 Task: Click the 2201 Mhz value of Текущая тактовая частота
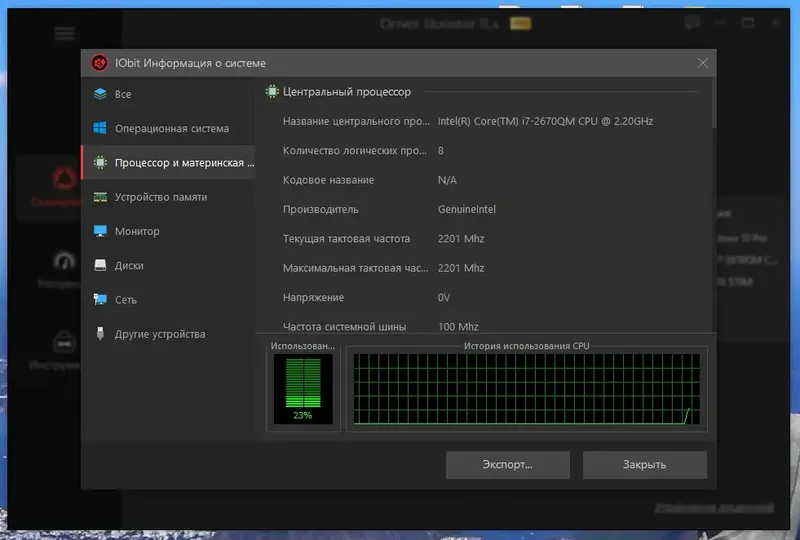[x=461, y=238]
